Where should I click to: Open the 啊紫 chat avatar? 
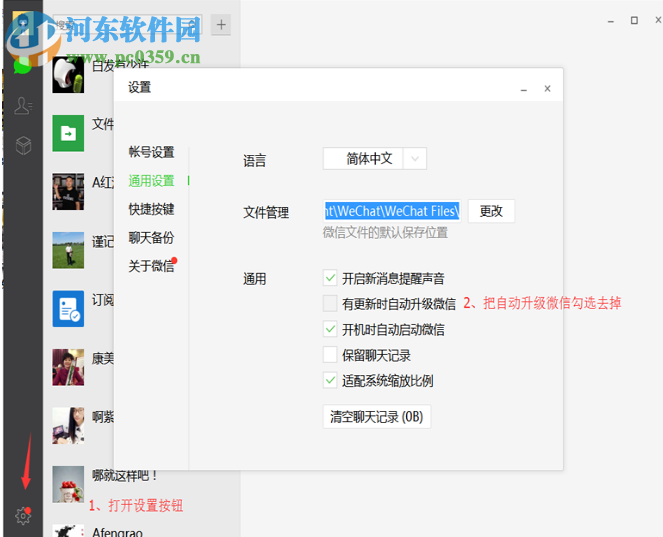click(68, 425)
